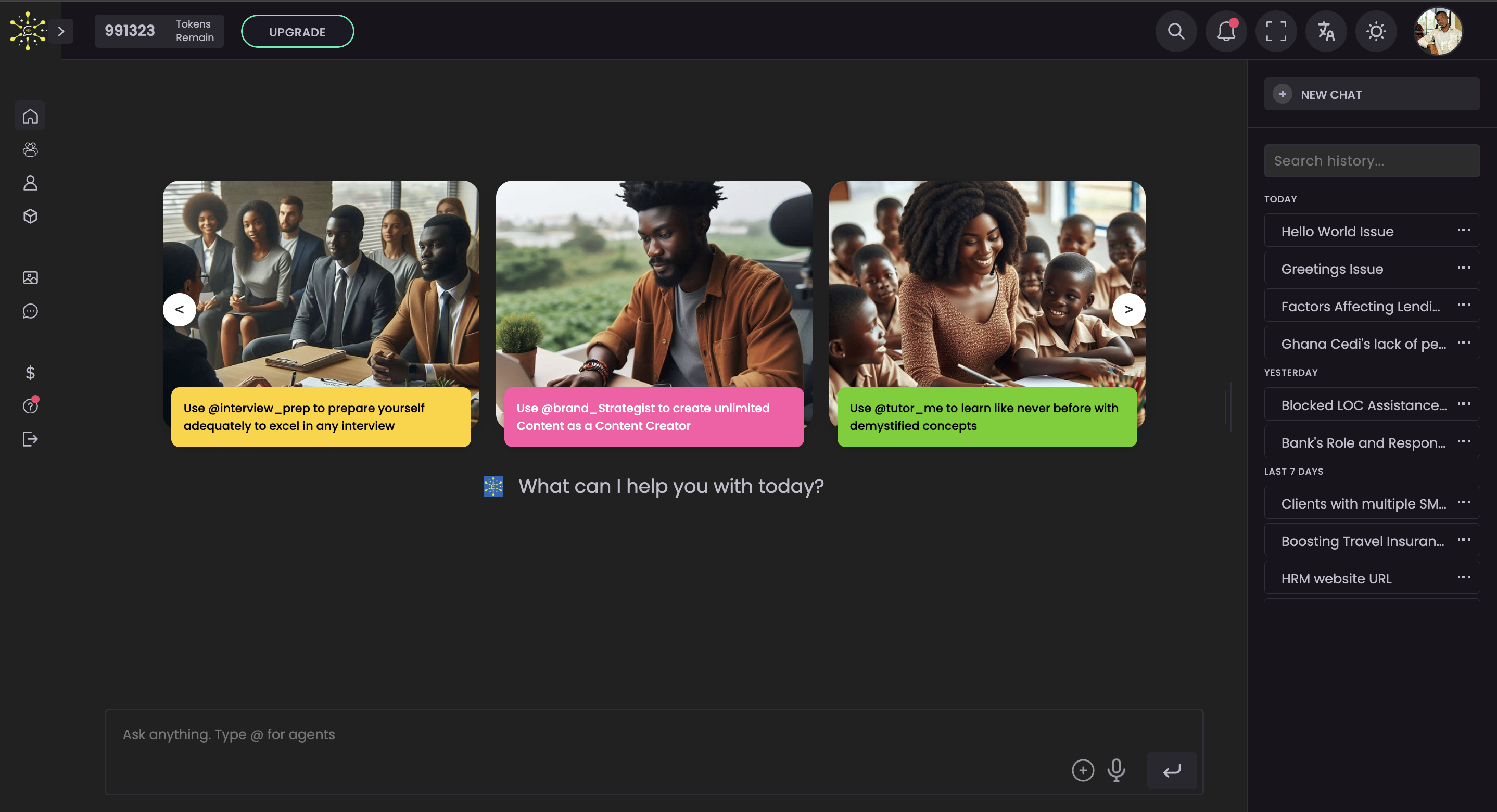Open the dollar billing sidebar icon

pos(30,373)
